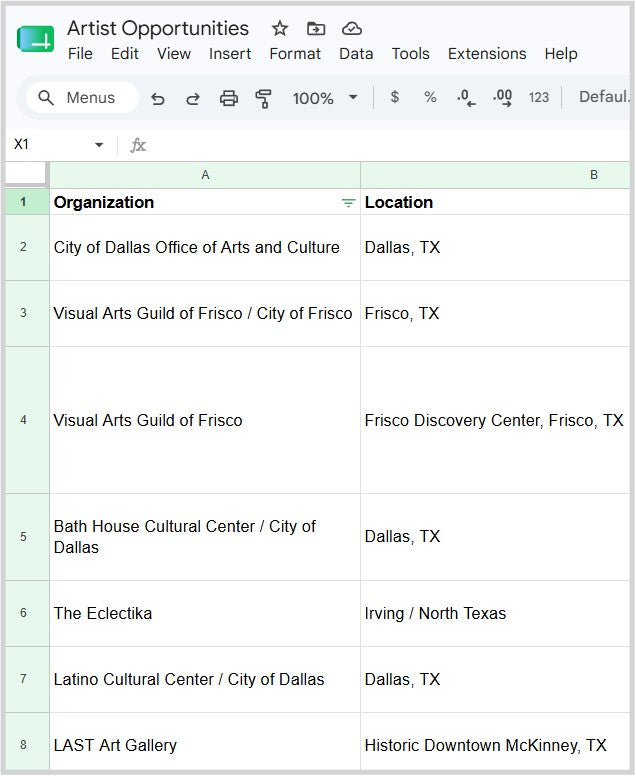The width and height of the screenshot is (636, 776).
Task: Select column B header
Action: (x=495, y=175)
